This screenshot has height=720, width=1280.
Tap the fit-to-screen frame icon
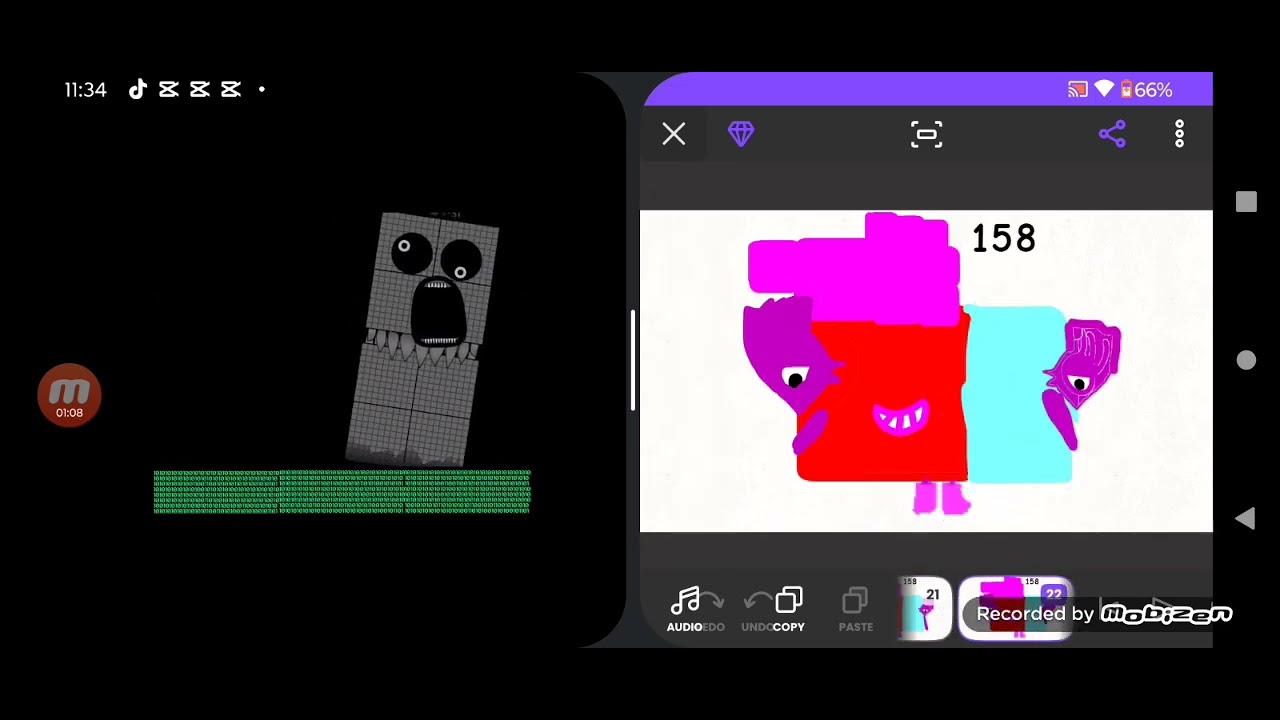[x=927, y=135]
